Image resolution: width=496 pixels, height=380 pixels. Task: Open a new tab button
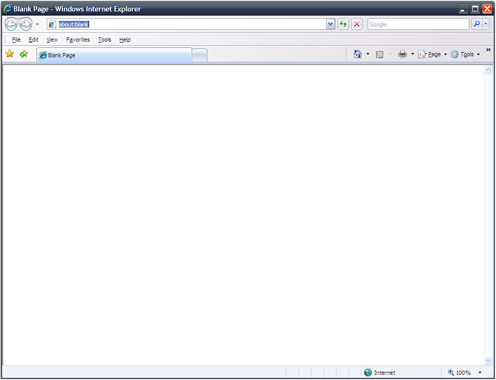[200, 55]
